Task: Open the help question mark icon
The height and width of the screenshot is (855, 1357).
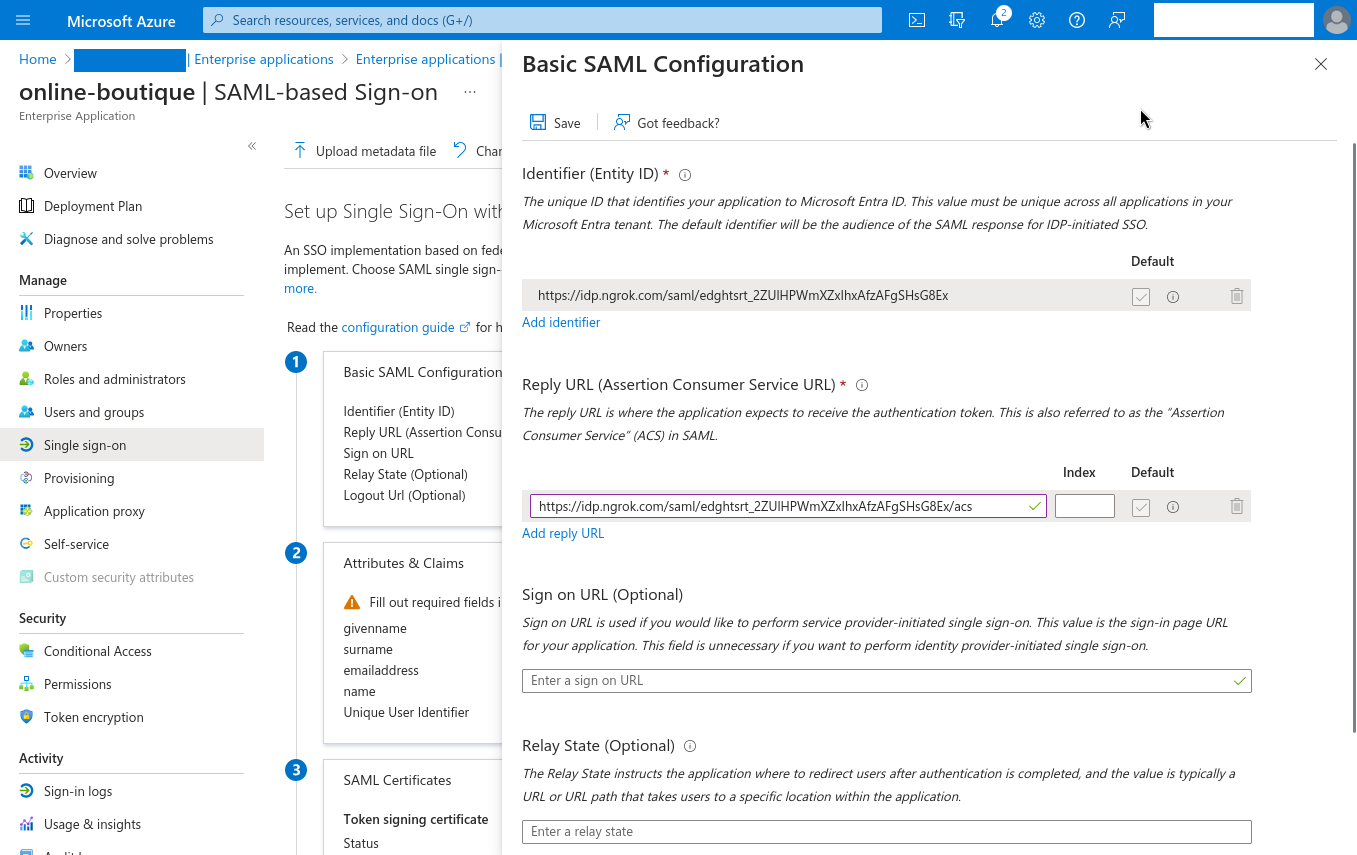Action: coord(1076,19)
